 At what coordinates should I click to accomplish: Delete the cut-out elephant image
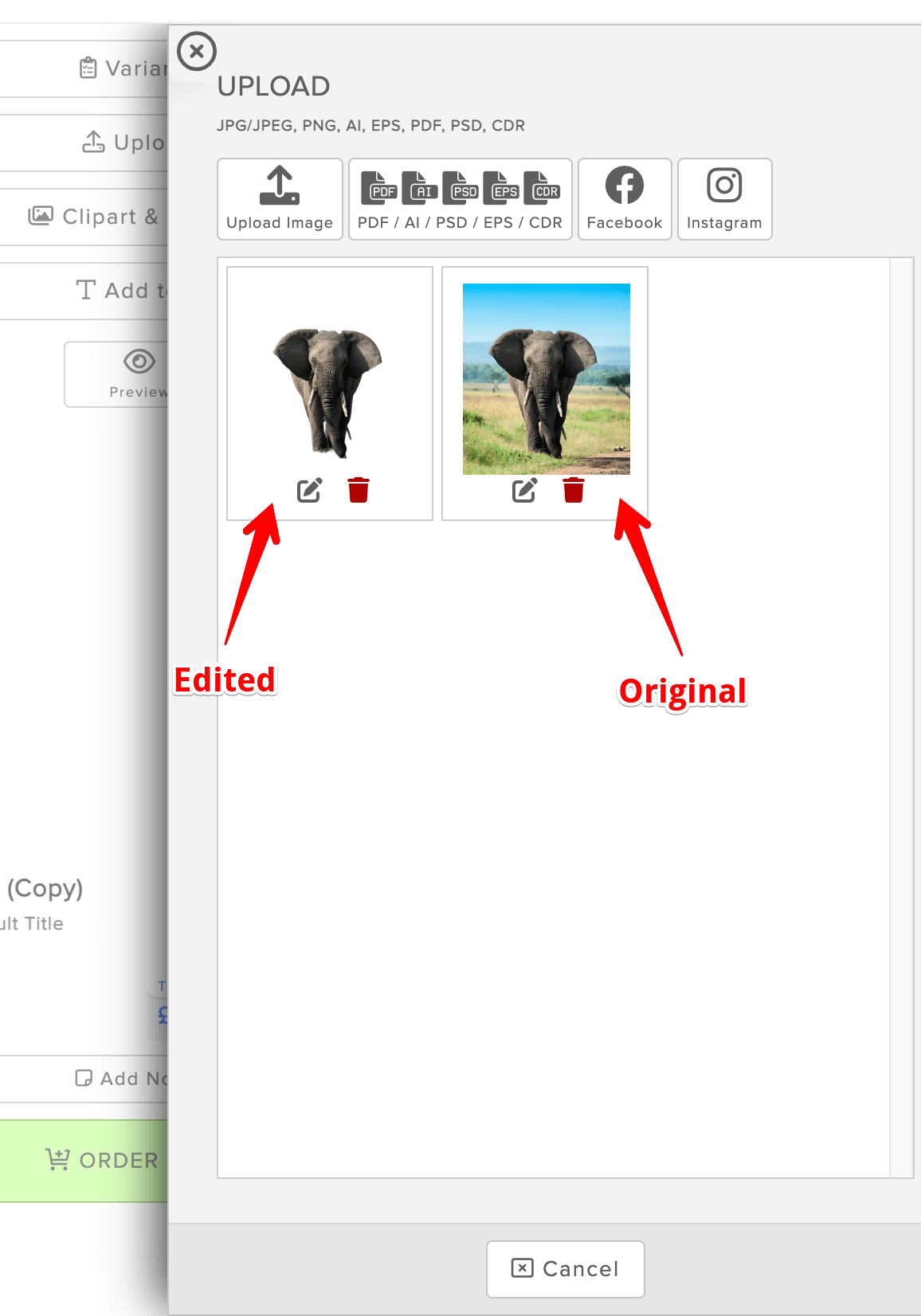359,490
